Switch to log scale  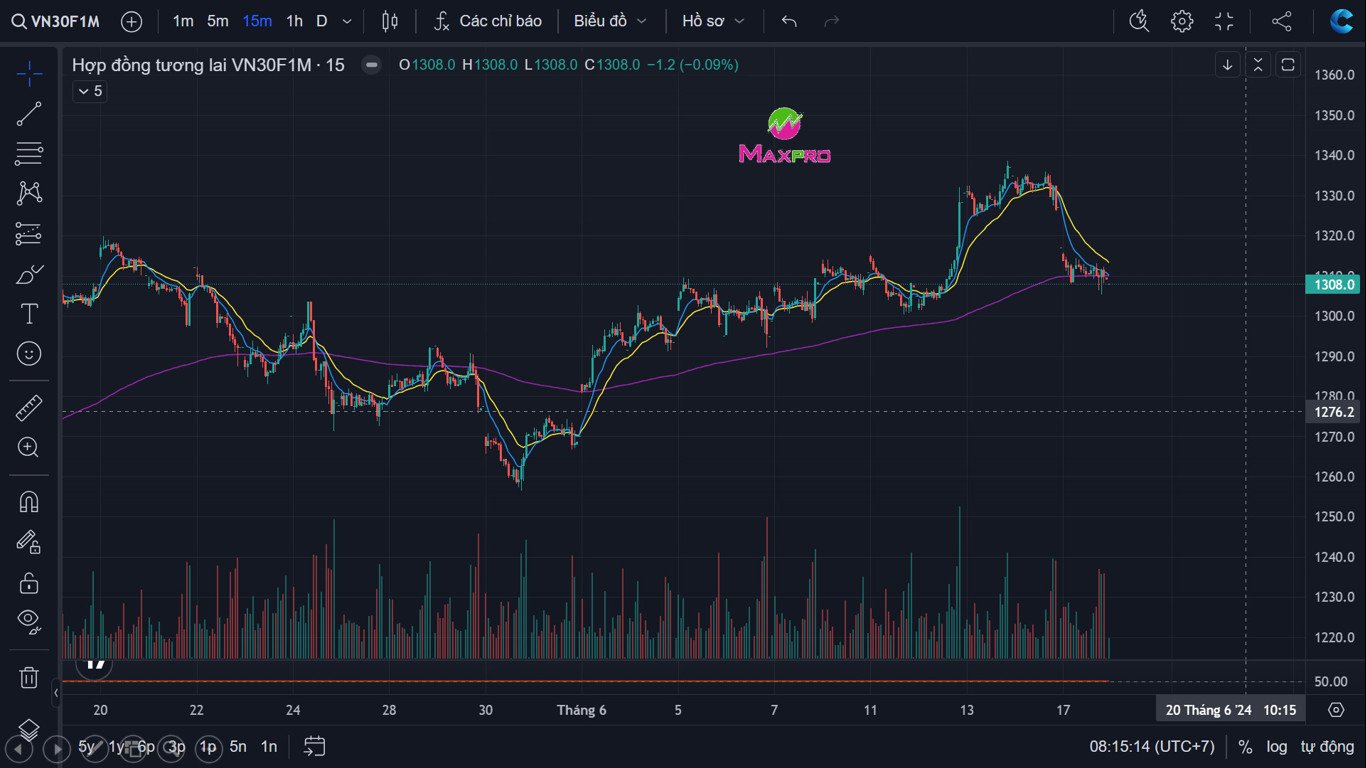click(1276, 746)
